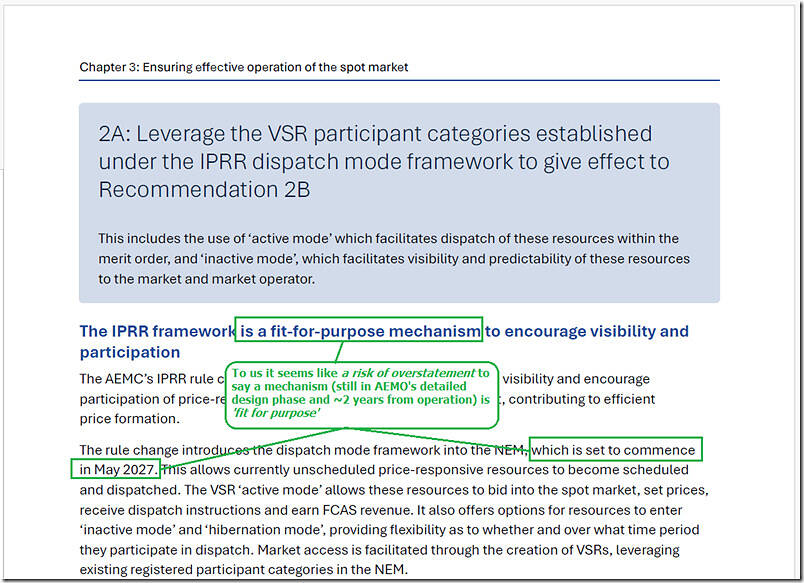Click the highlighted 'which is set to commence'
Image resolution: width=804 pixels, height=583 pixels.
[614, 449]
